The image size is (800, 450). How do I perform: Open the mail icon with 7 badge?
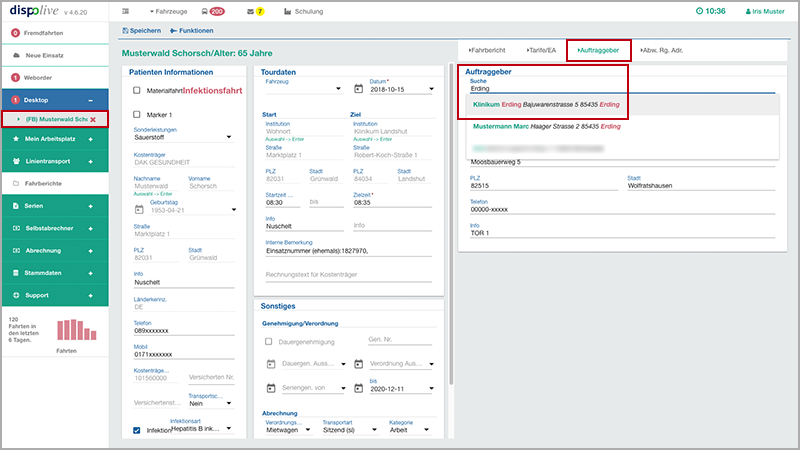(x=251, y=11)
